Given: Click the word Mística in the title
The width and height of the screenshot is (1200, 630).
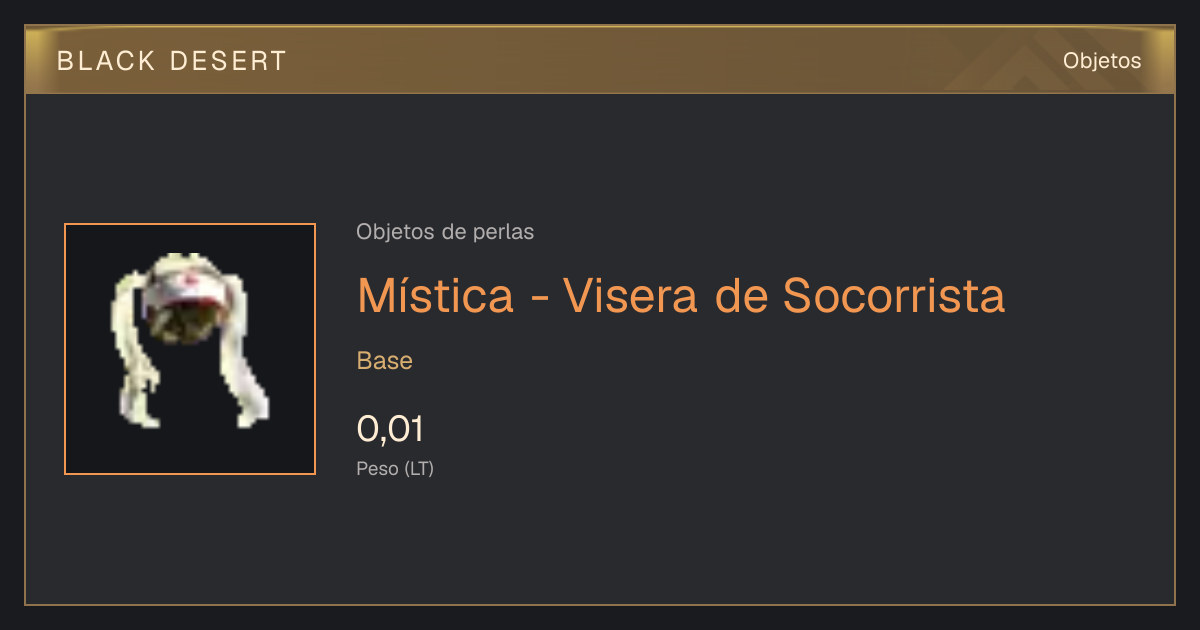Looking at the screenshot, I should point(435,295).
